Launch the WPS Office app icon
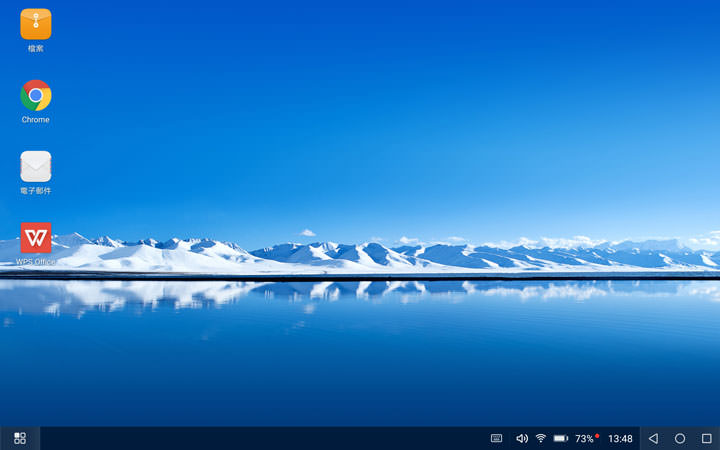Viewport: 720px width, 450px height. (x=36, y=238)
